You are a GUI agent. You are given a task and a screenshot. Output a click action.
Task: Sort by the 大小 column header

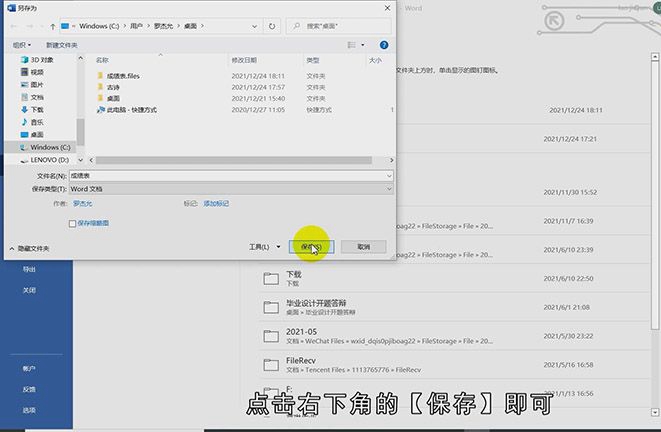click(375, 60)
